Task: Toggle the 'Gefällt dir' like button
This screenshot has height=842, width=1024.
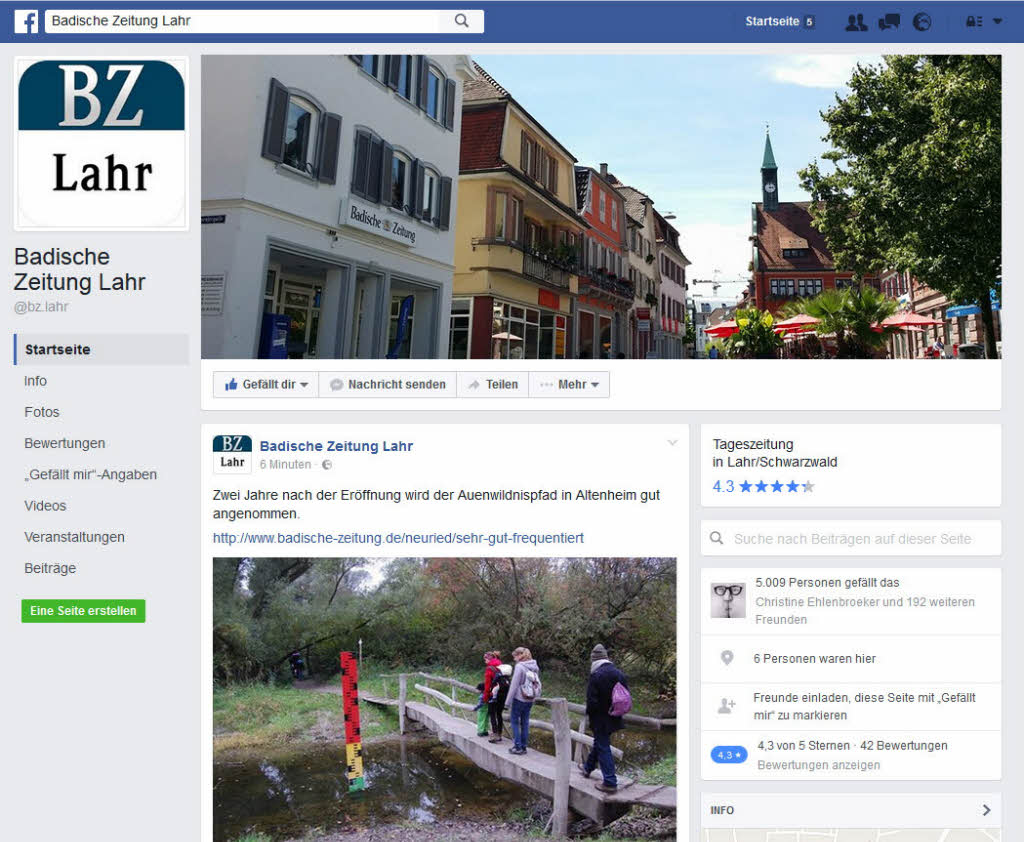Action: tap(265, 385)
